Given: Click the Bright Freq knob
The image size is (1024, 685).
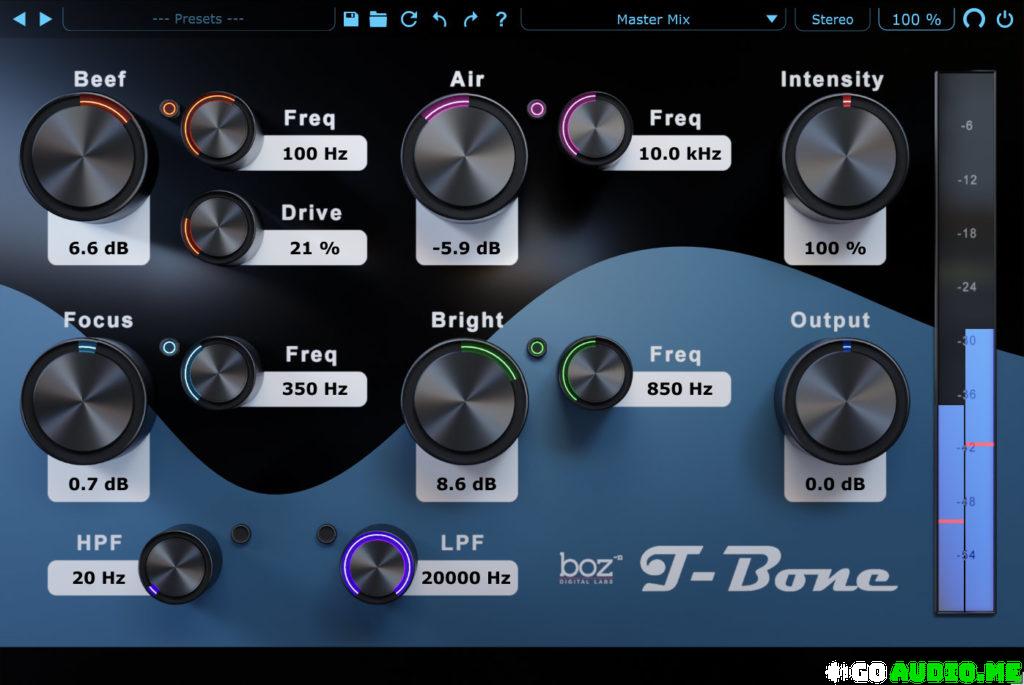Looking at the screenshot, I should [595, 374].
